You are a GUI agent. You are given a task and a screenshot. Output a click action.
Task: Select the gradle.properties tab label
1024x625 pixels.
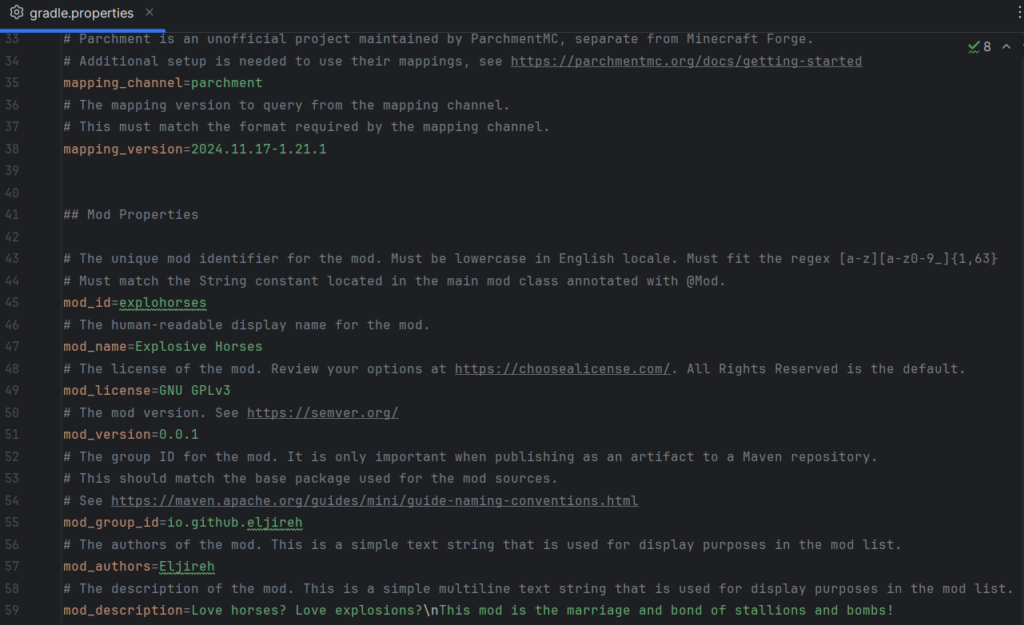pos(81,13)
